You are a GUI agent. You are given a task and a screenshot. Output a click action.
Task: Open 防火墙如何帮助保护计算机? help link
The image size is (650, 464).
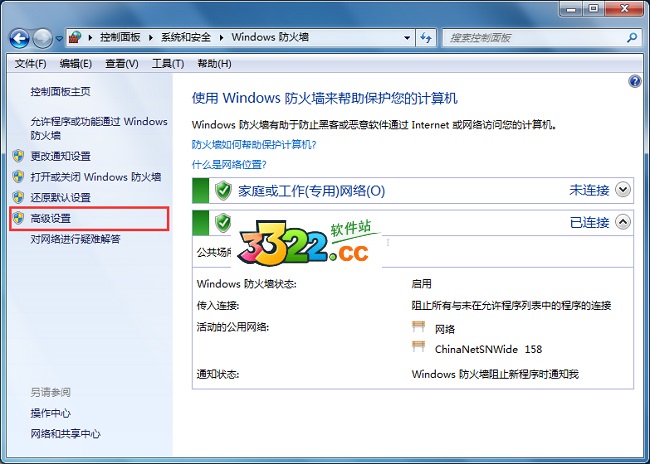click(x=254, y=145)
